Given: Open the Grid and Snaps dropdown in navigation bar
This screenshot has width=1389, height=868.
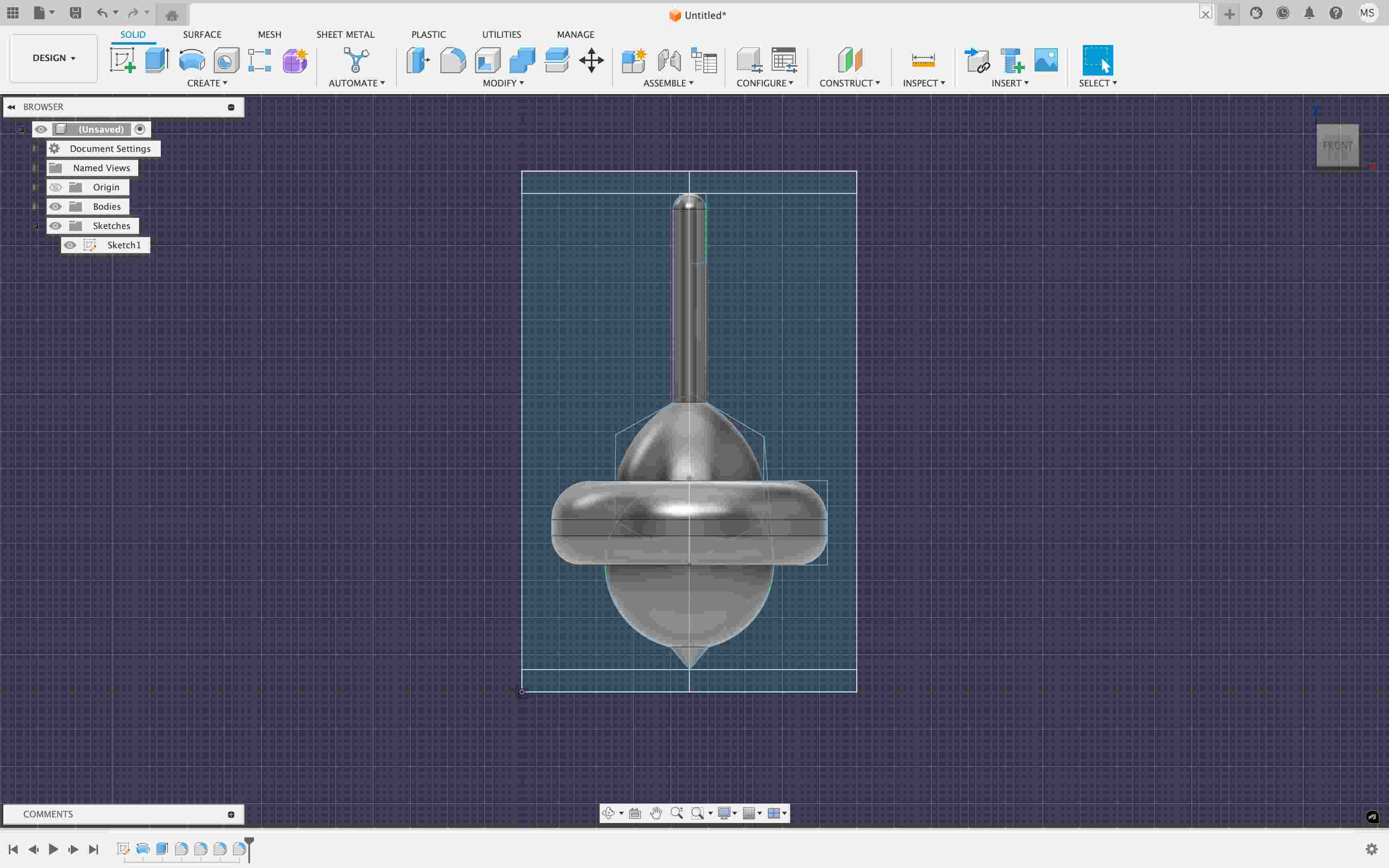Looking at the screenshot, I should 752,813.
